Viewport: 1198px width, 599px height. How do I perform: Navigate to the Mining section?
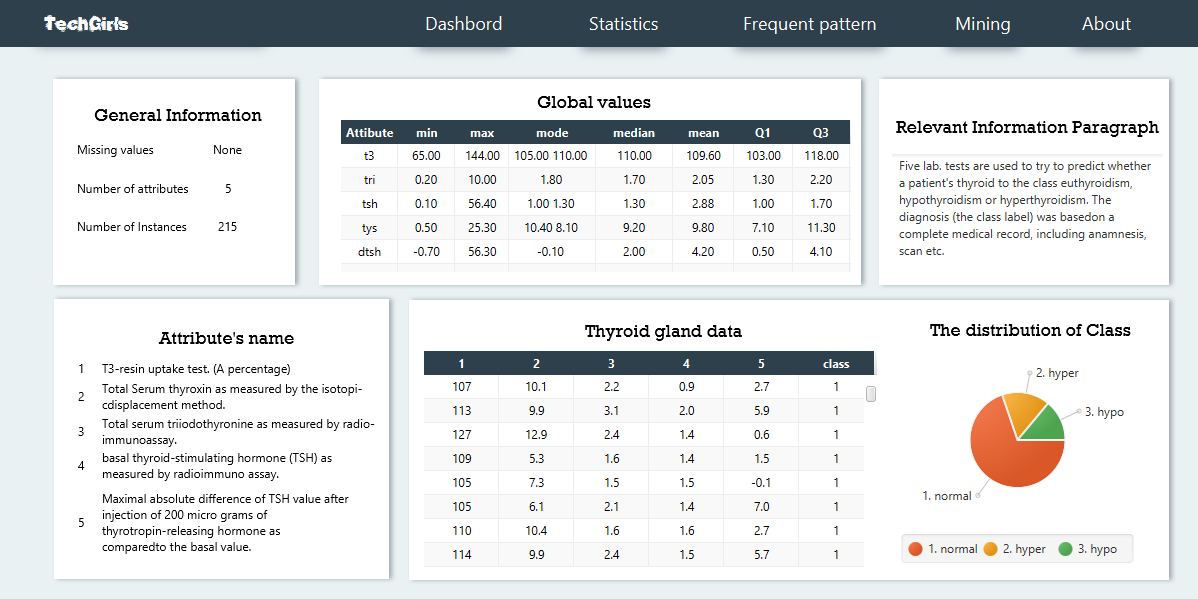982,24
